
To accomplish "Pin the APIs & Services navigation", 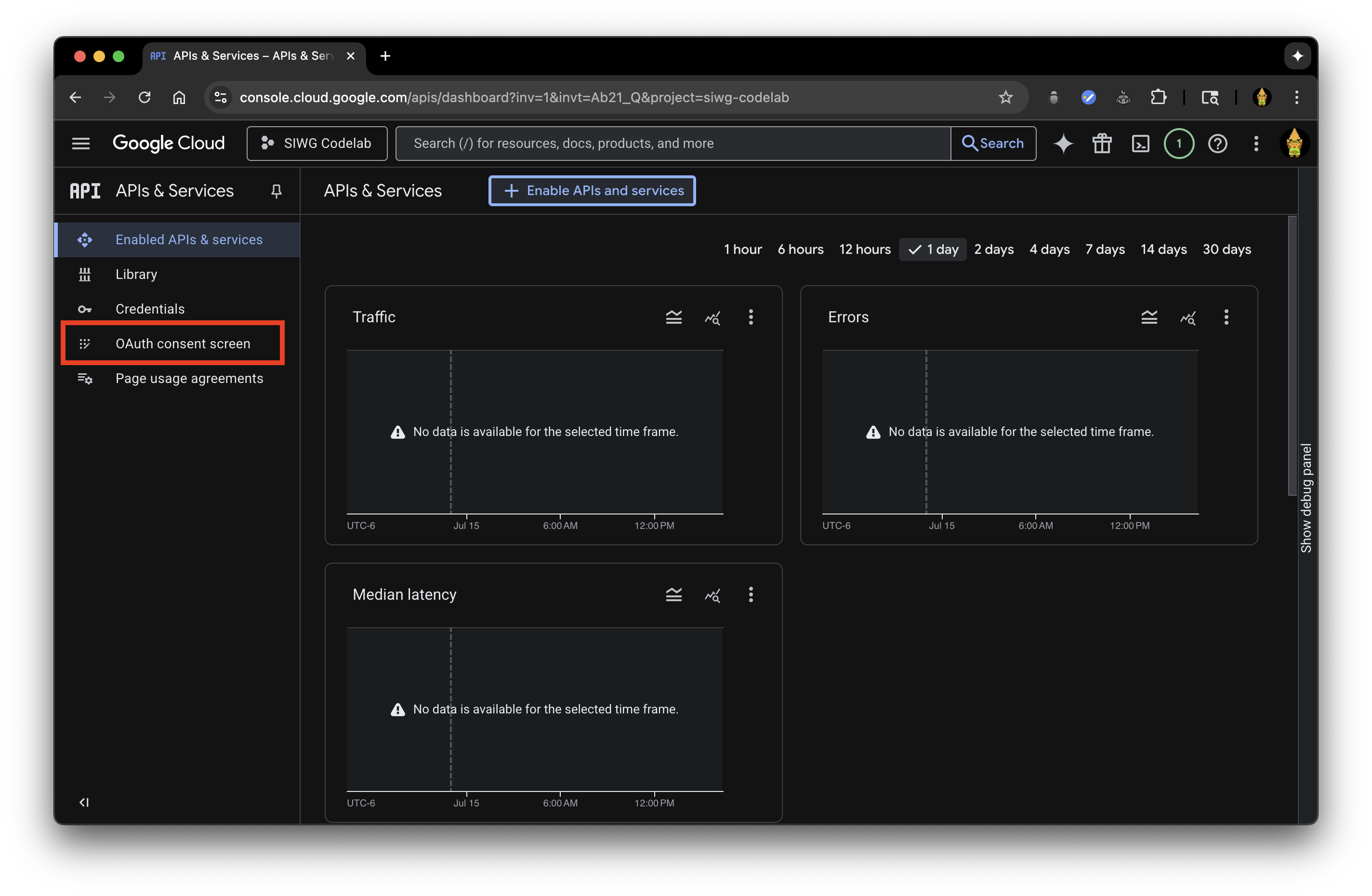I will click(x=276, y=191).
